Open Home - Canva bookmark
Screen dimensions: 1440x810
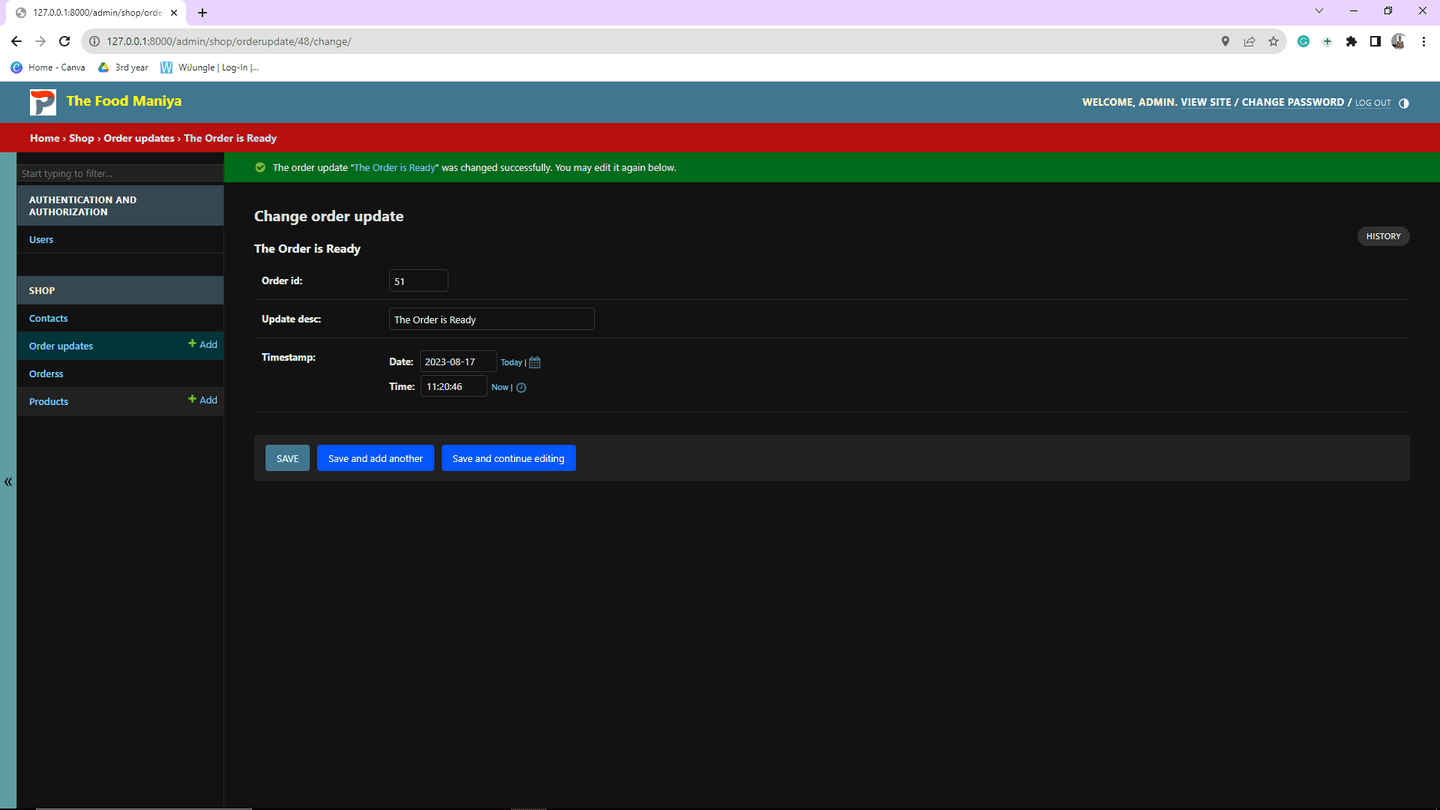(47, 67)
